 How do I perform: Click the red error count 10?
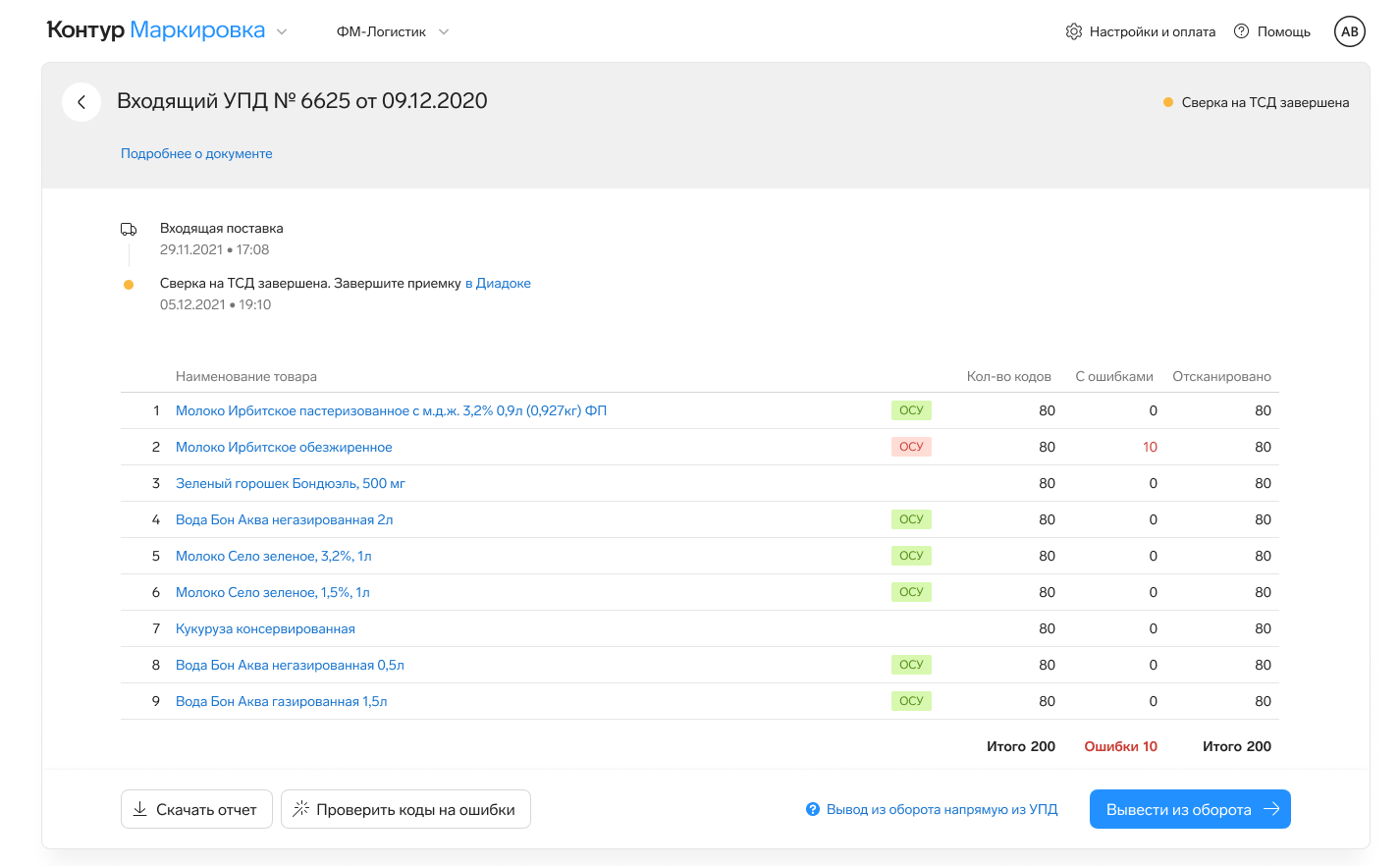click(x=1150, y=447)
